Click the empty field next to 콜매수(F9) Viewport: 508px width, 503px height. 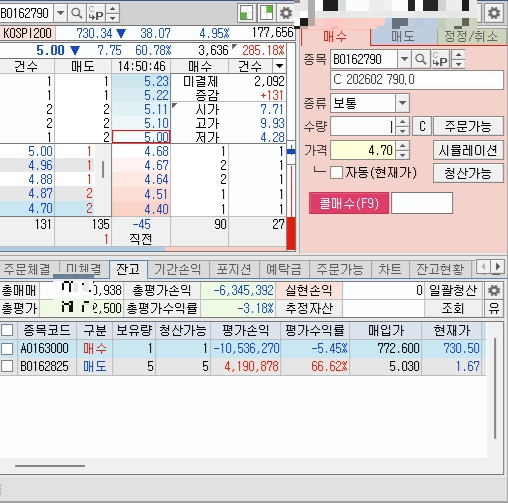point(422,203)
